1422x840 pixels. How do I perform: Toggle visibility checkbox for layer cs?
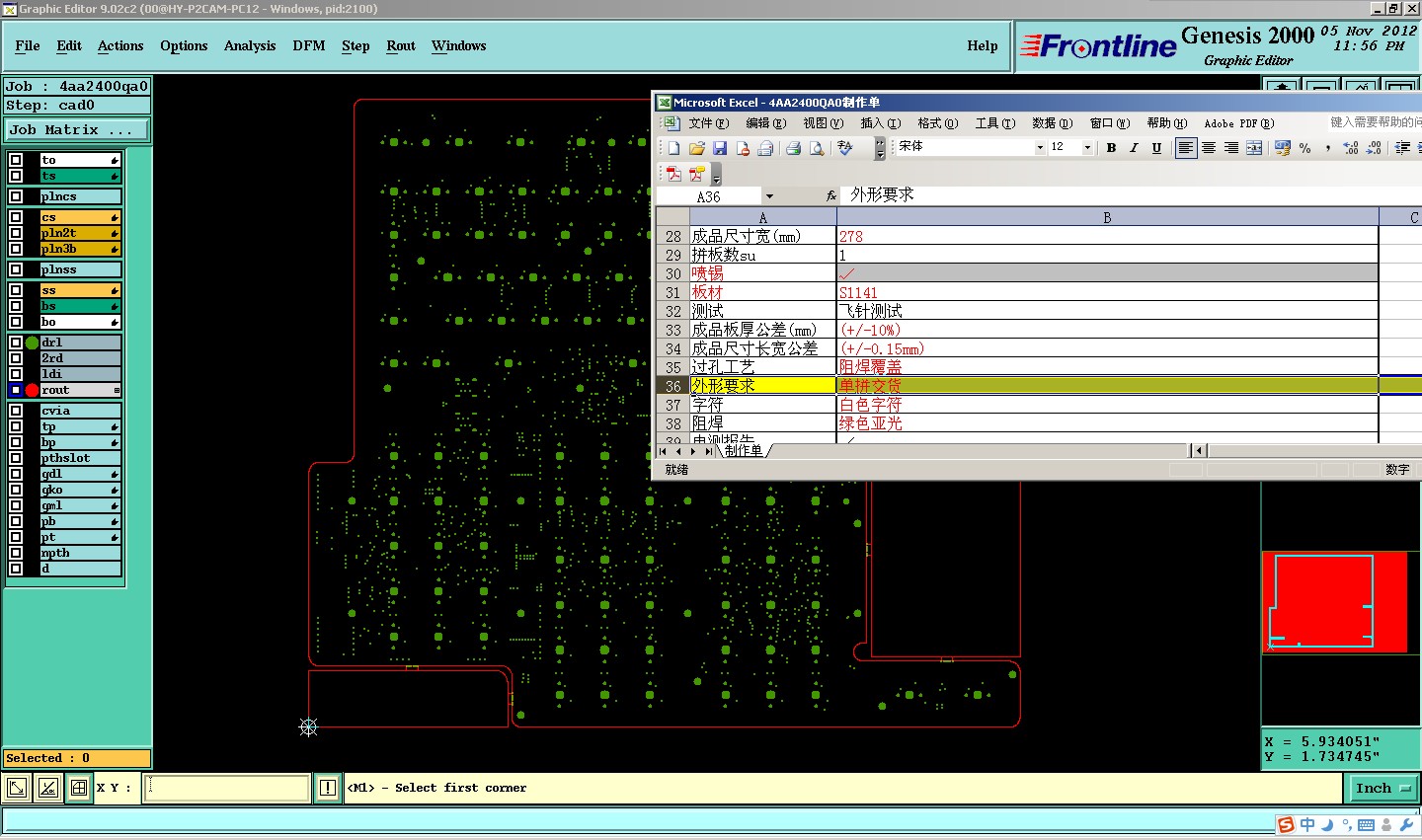pyautogui.click(x=16, y=217)
